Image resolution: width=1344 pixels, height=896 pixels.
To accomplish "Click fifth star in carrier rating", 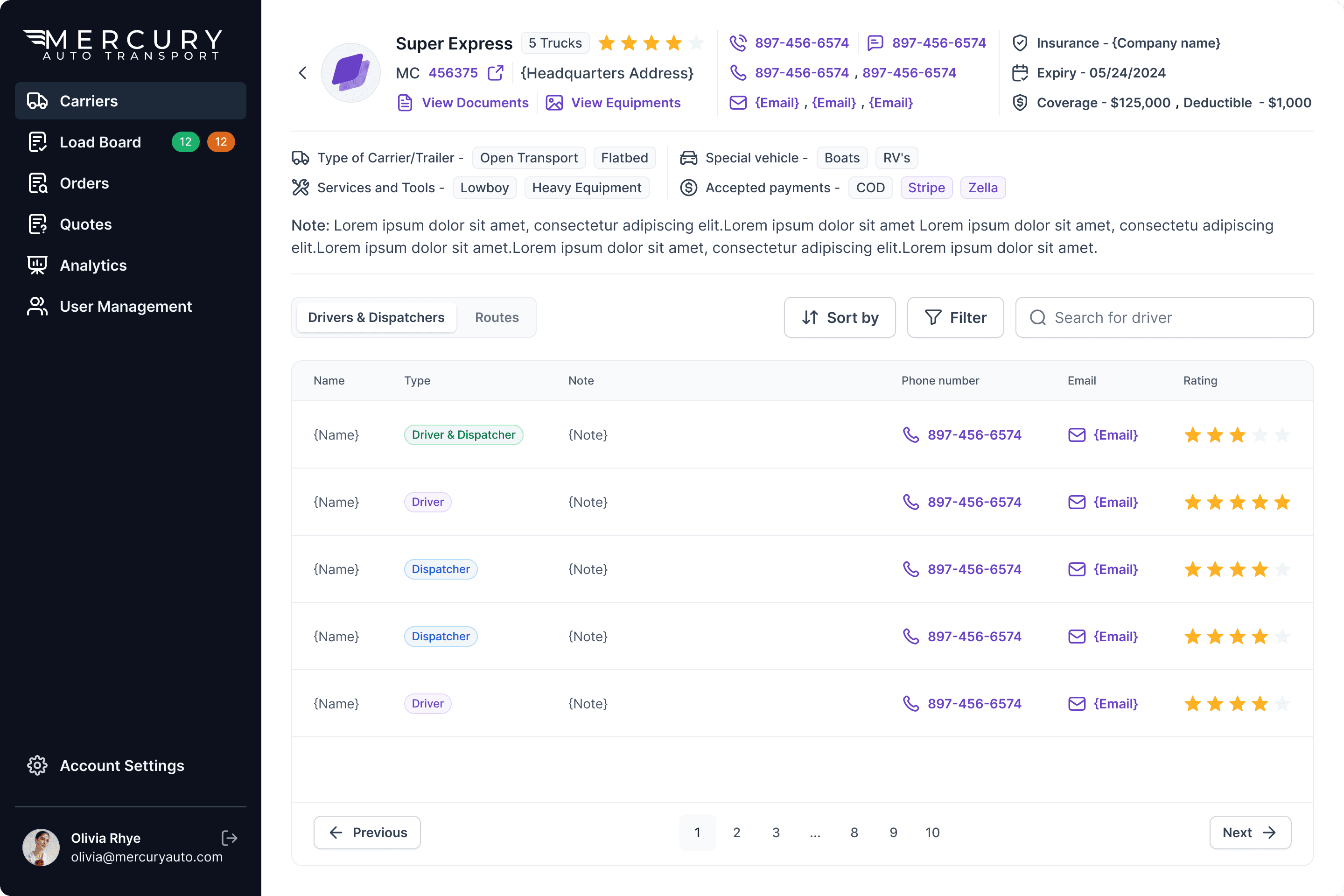I will tap(696, 43).
